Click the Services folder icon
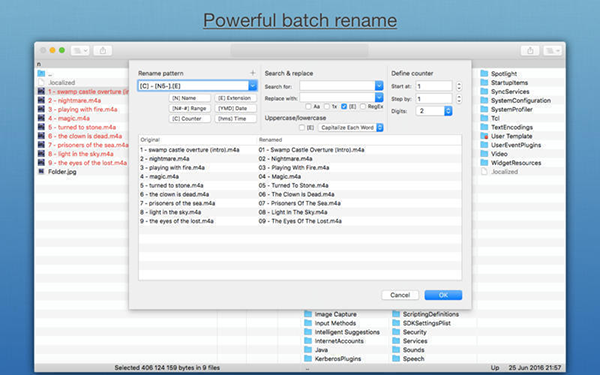The image size is (600, 375). [x=396, y=341]
